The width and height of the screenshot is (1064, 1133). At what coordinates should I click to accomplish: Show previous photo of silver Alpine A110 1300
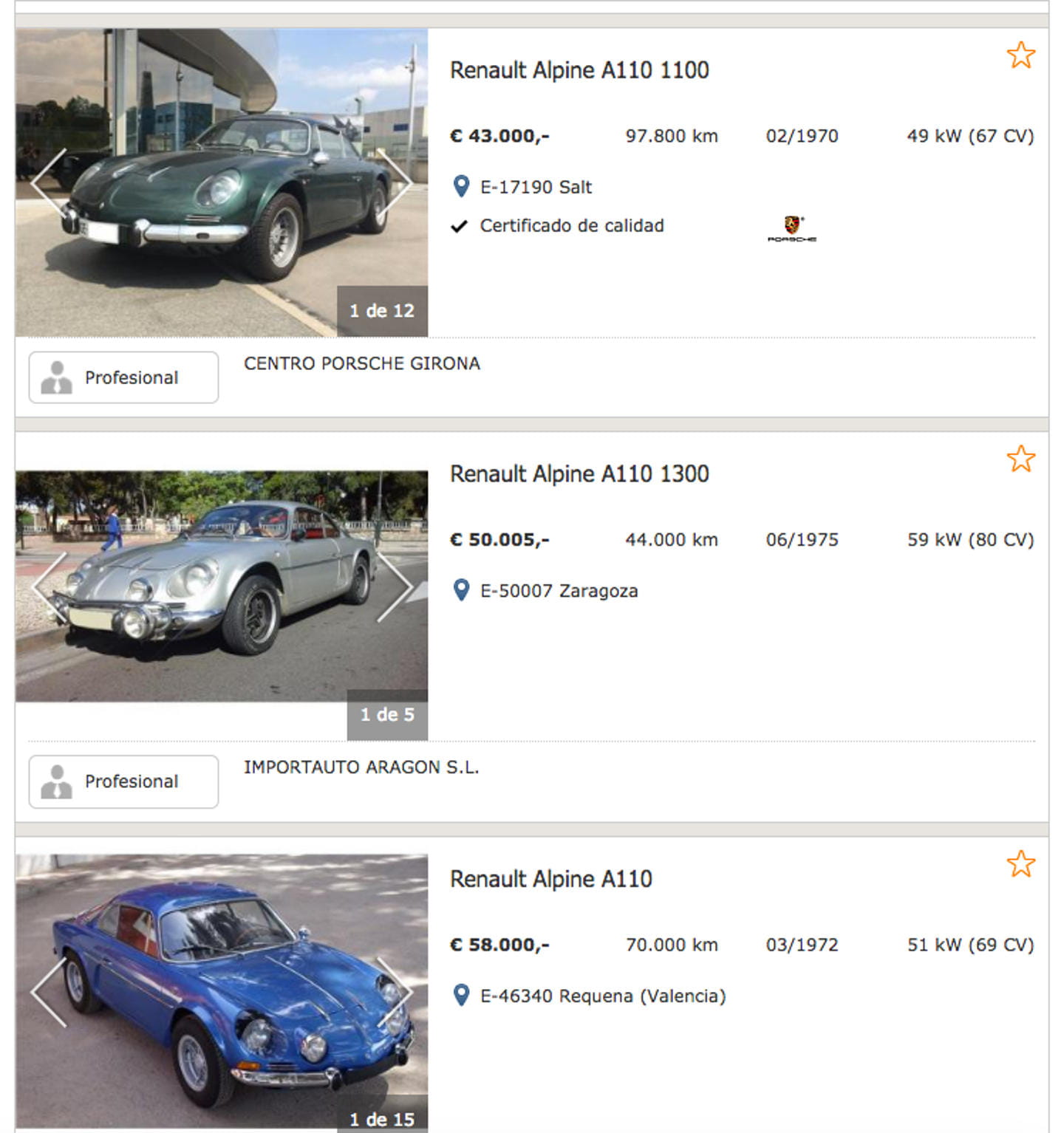point(49,586)
